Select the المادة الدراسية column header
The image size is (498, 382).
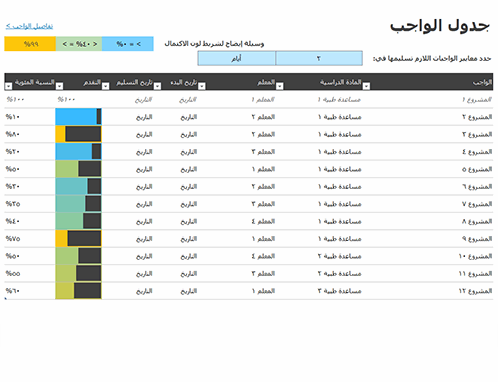[341, 82]
